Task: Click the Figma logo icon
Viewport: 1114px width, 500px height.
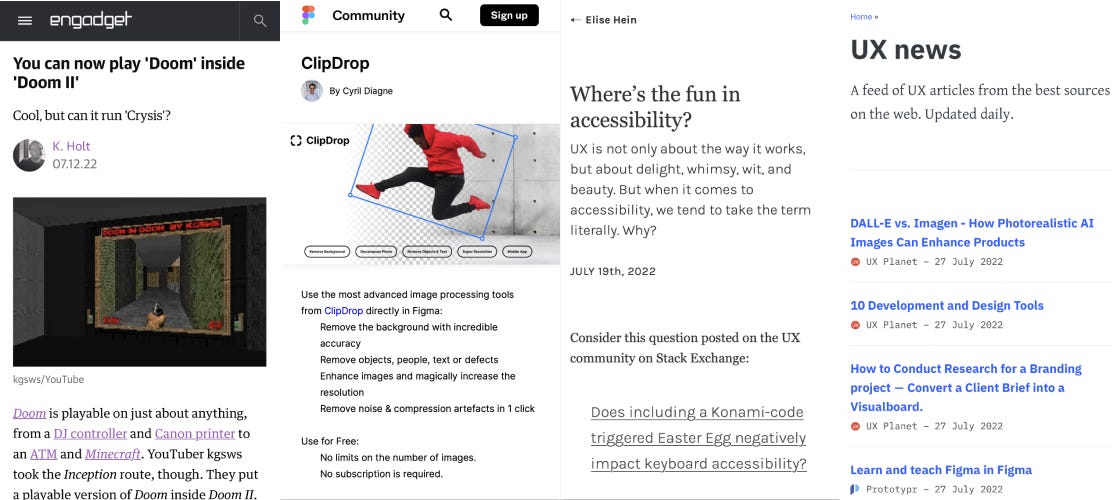Action: 308,15
